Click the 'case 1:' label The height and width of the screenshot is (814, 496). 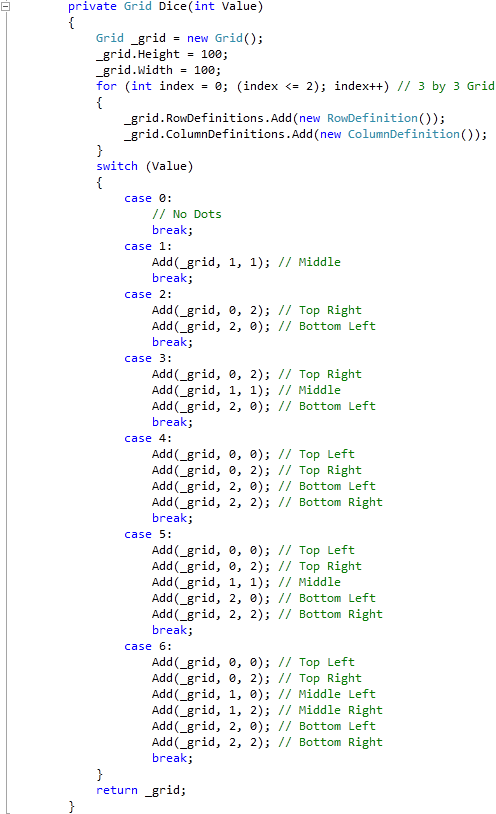148,246
